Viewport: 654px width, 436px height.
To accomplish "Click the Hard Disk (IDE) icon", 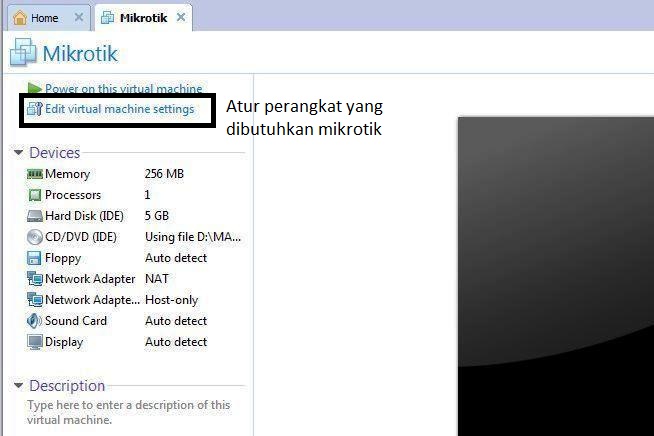I will tap(35, 216).
